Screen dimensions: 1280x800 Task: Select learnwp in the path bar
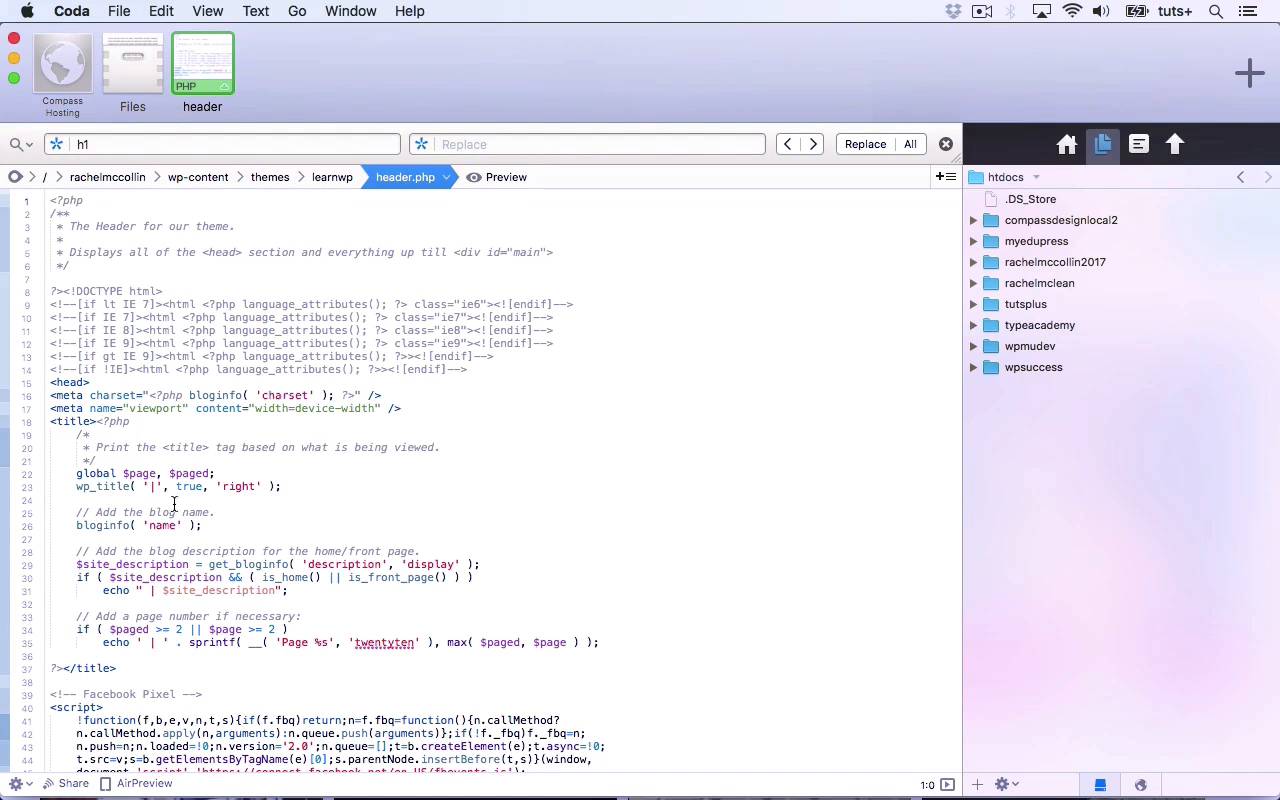pos(332,177)
